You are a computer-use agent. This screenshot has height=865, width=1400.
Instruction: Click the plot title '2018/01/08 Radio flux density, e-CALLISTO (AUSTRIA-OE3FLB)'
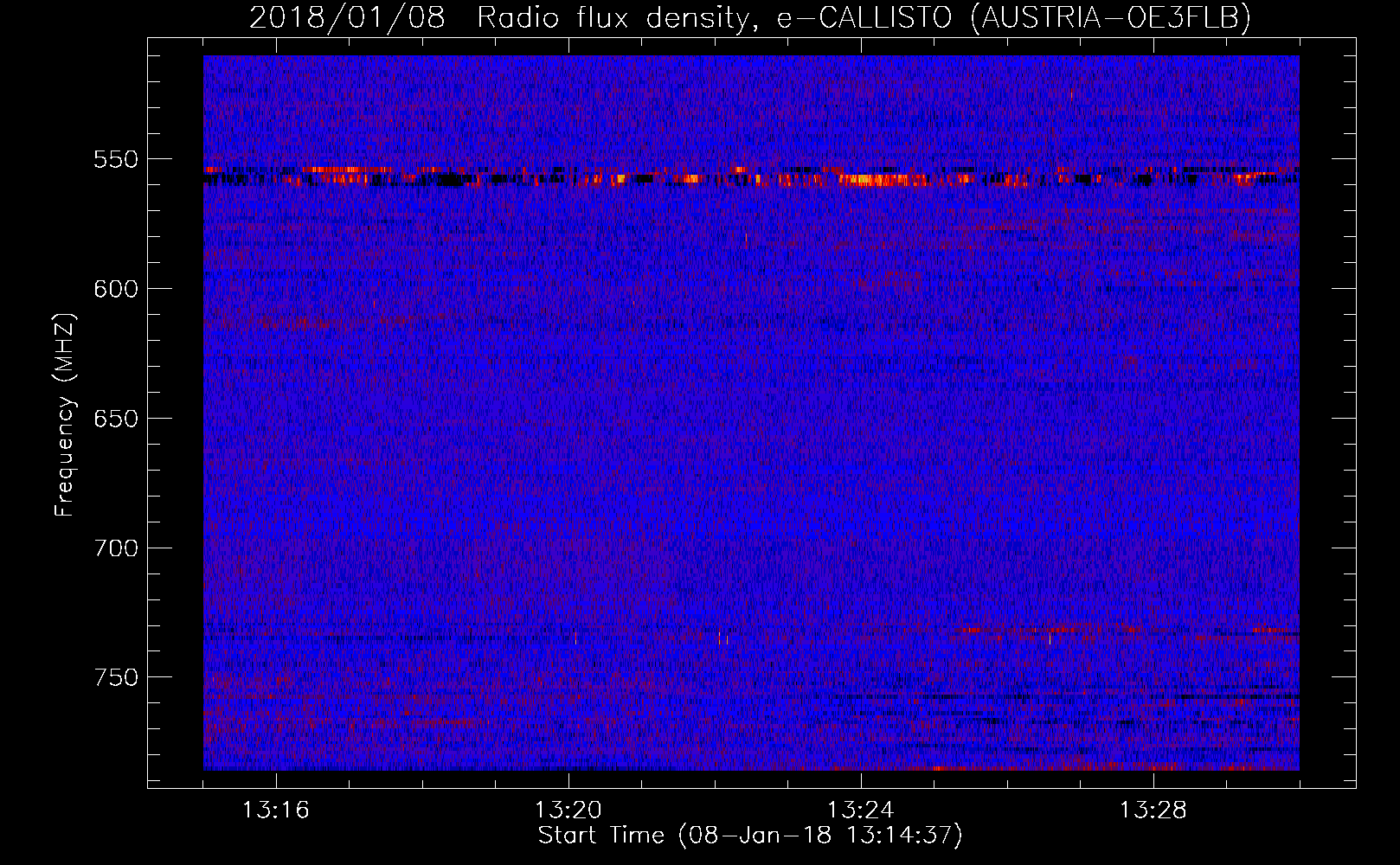pyautogui.click(x=750, y=18)
